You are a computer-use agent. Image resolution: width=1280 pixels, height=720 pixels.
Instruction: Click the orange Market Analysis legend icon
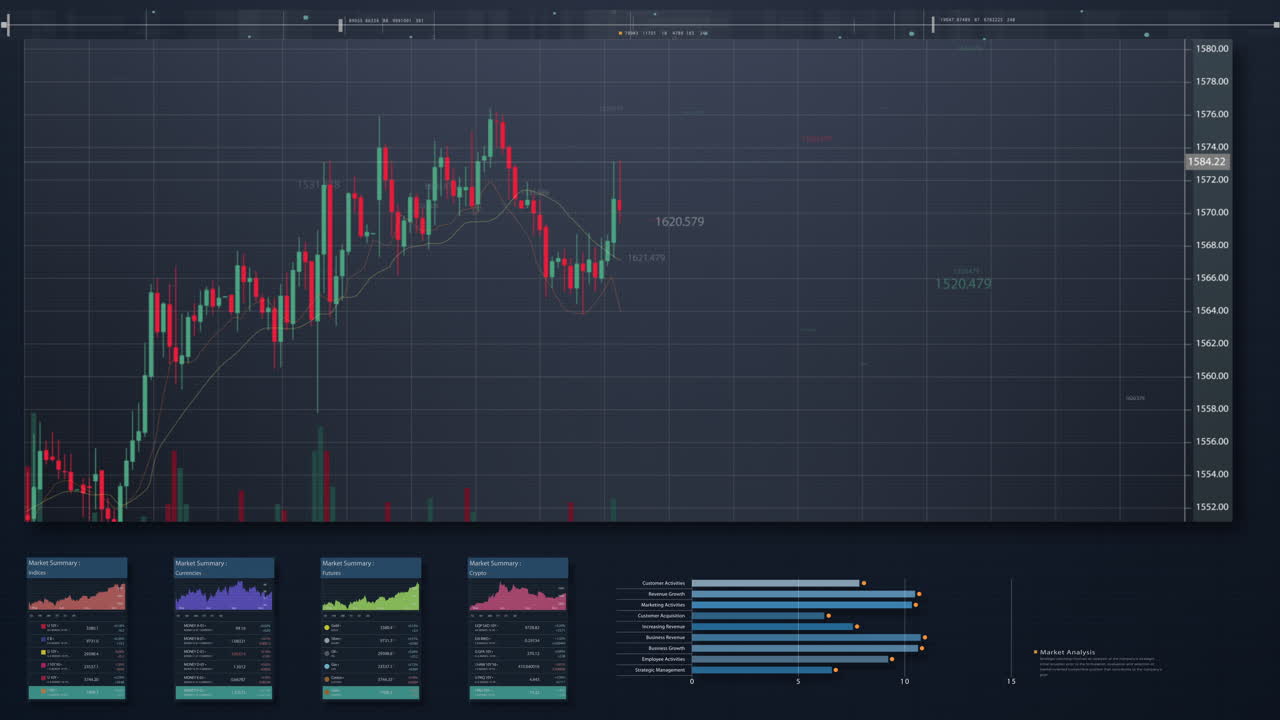pos(1034,651)
